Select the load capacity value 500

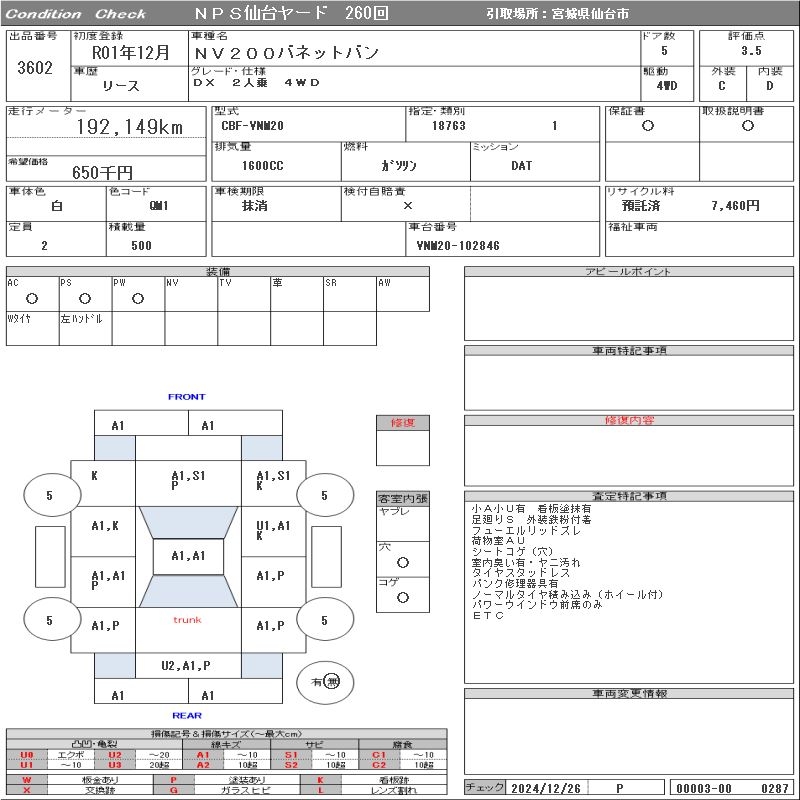point(141,245)
